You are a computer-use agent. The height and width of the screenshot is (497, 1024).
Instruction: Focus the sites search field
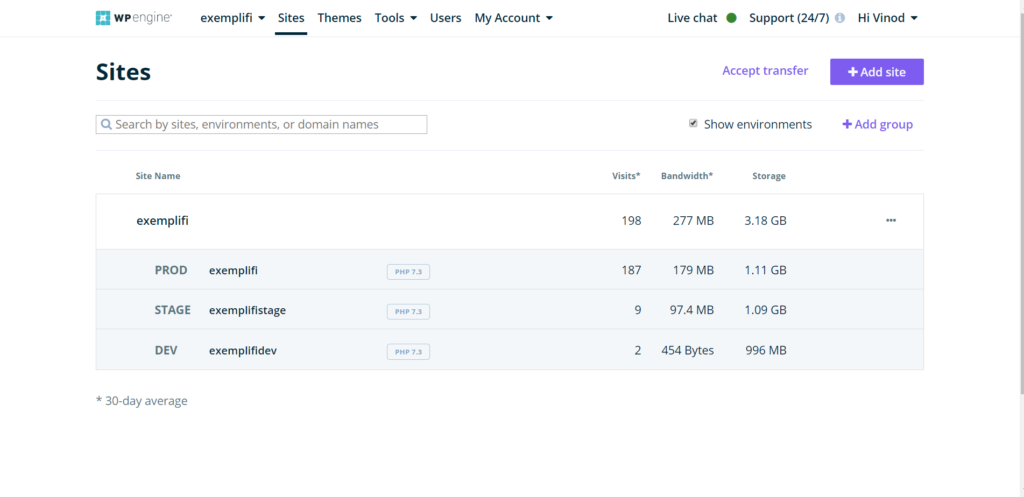tap(261, 124)
